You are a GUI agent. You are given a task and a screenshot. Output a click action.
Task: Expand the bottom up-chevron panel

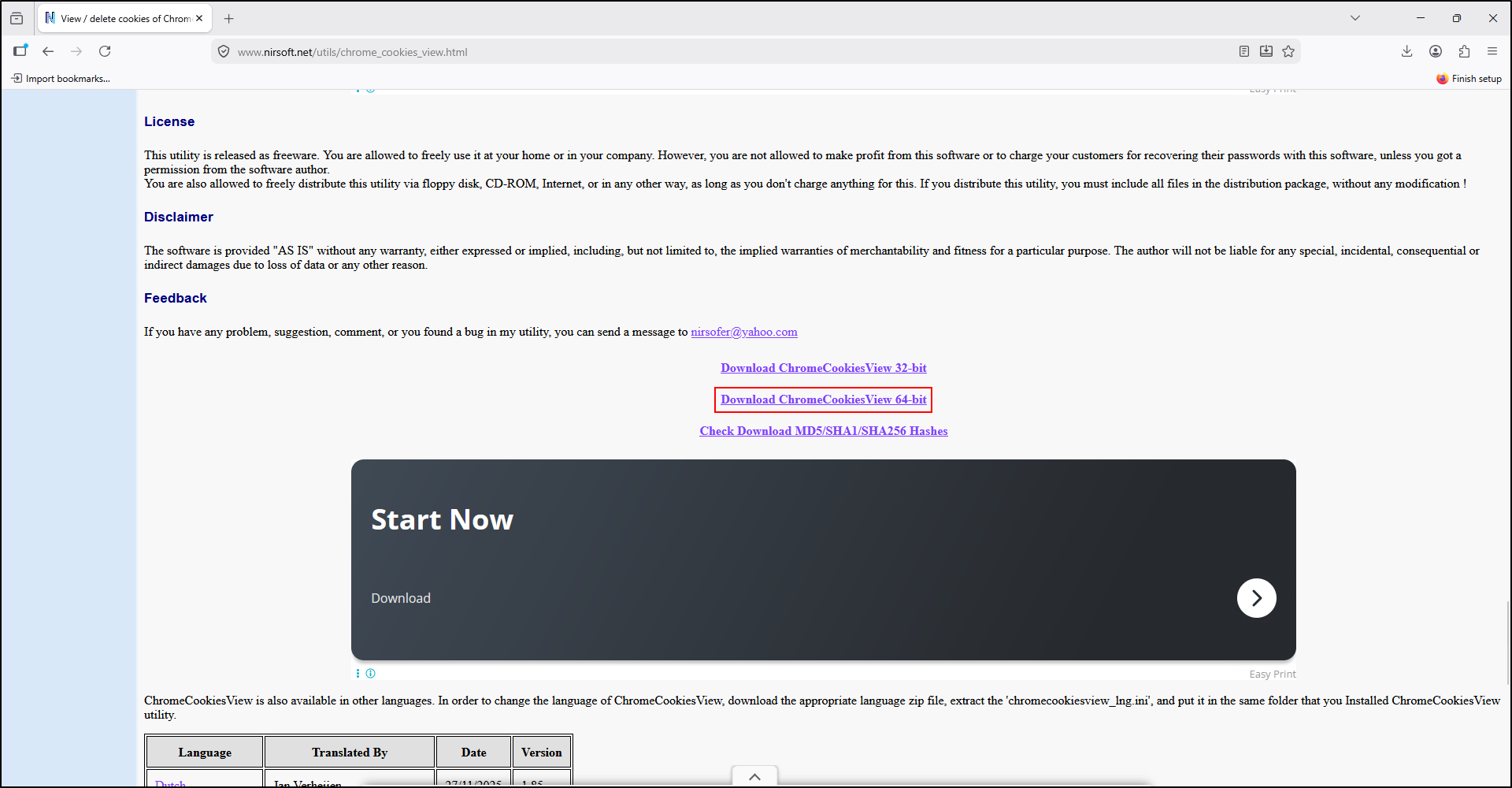point(754,777)
